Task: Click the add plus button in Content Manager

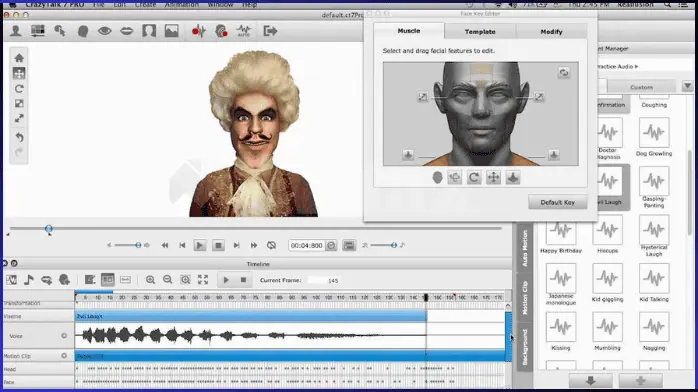Action: (641, 381)
